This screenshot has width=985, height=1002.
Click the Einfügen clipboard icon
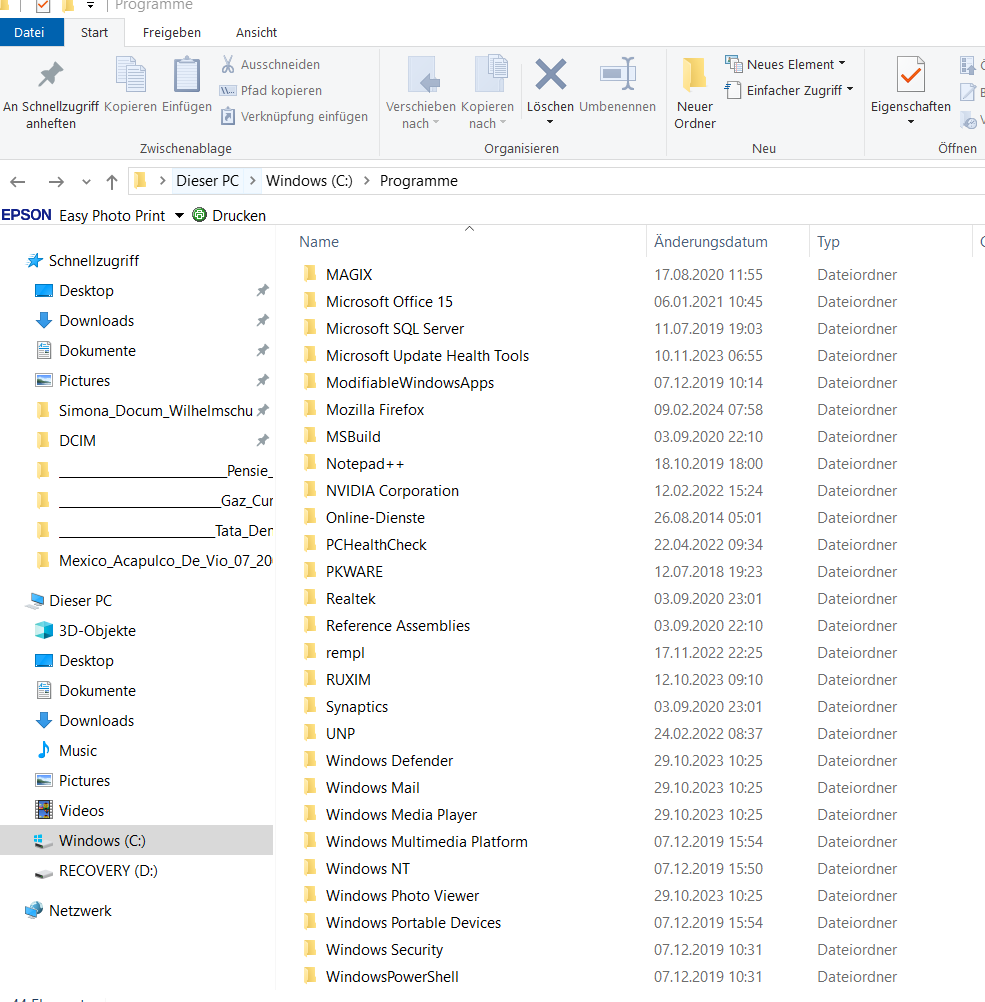click(x=187, y=75)
